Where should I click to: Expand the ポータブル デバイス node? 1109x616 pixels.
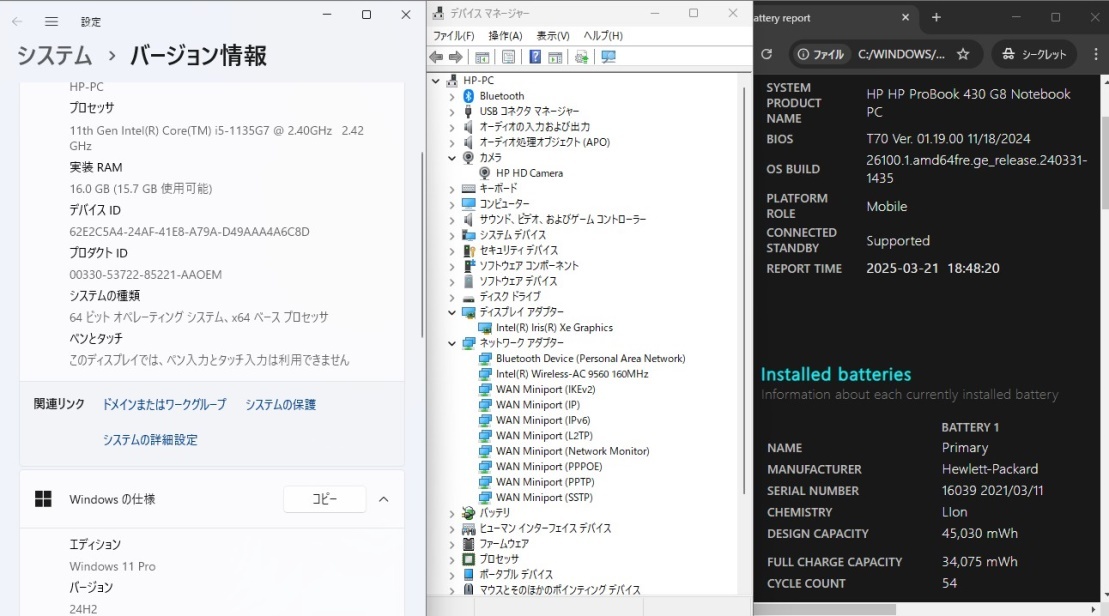[x=452, y=574]
